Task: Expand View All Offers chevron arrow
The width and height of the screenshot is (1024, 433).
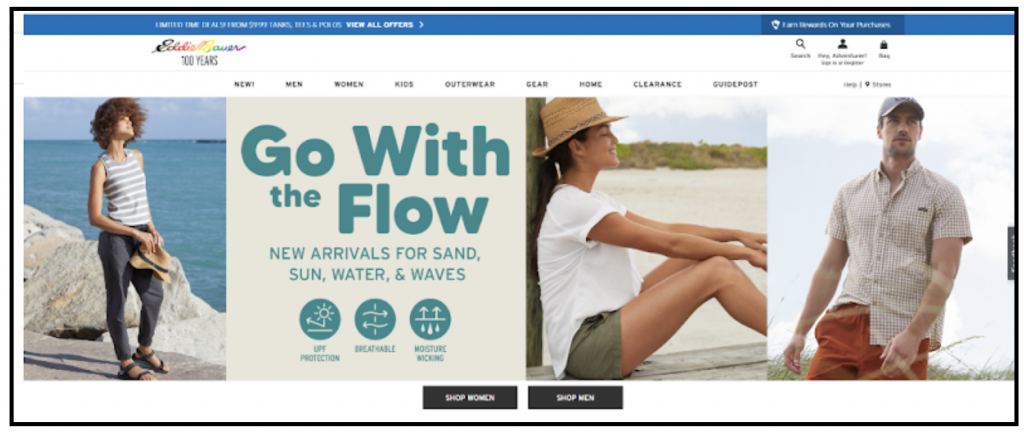Action: [x=421, y=25]
